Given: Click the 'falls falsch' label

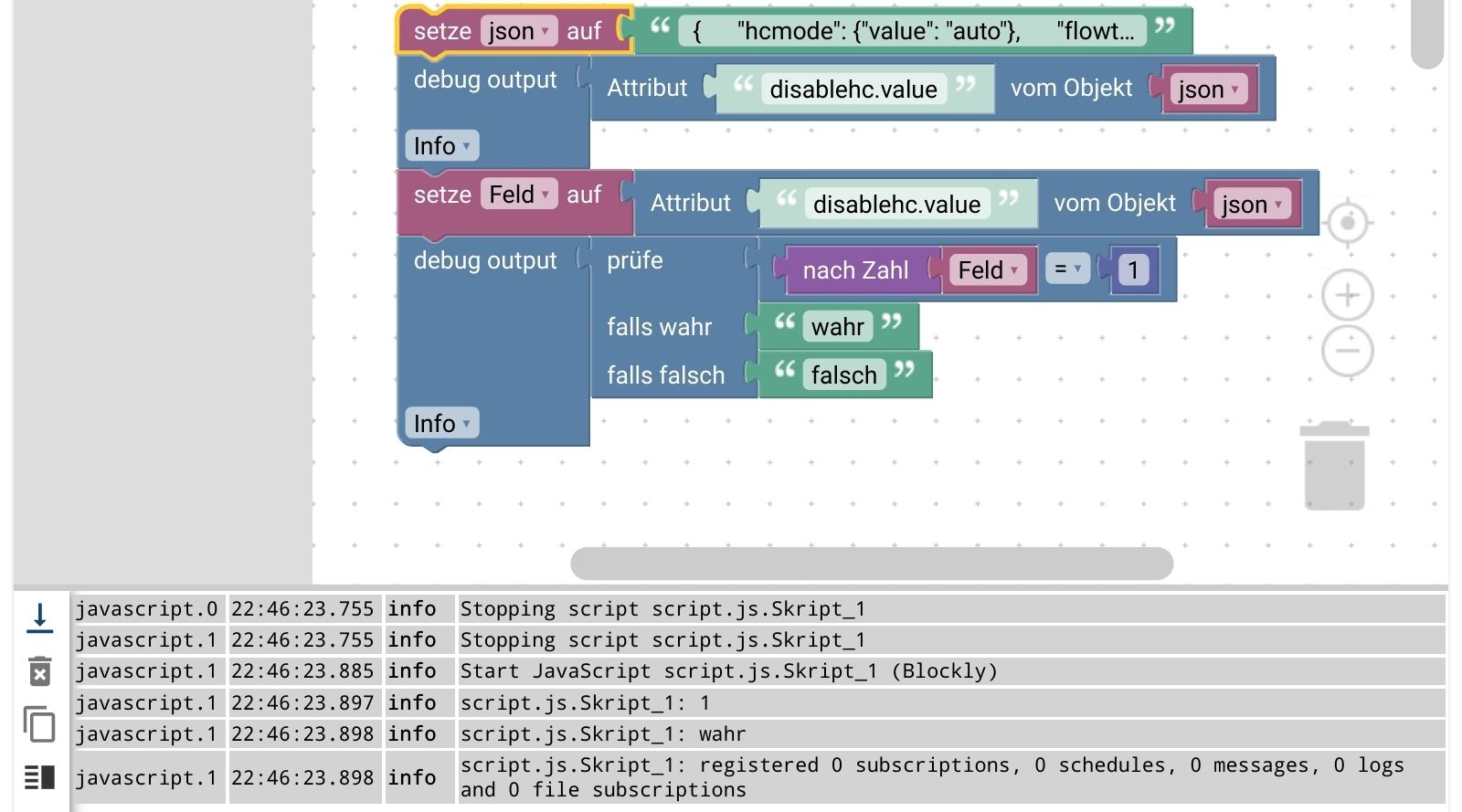Looking at the screenshot, I should pos(665,375).
